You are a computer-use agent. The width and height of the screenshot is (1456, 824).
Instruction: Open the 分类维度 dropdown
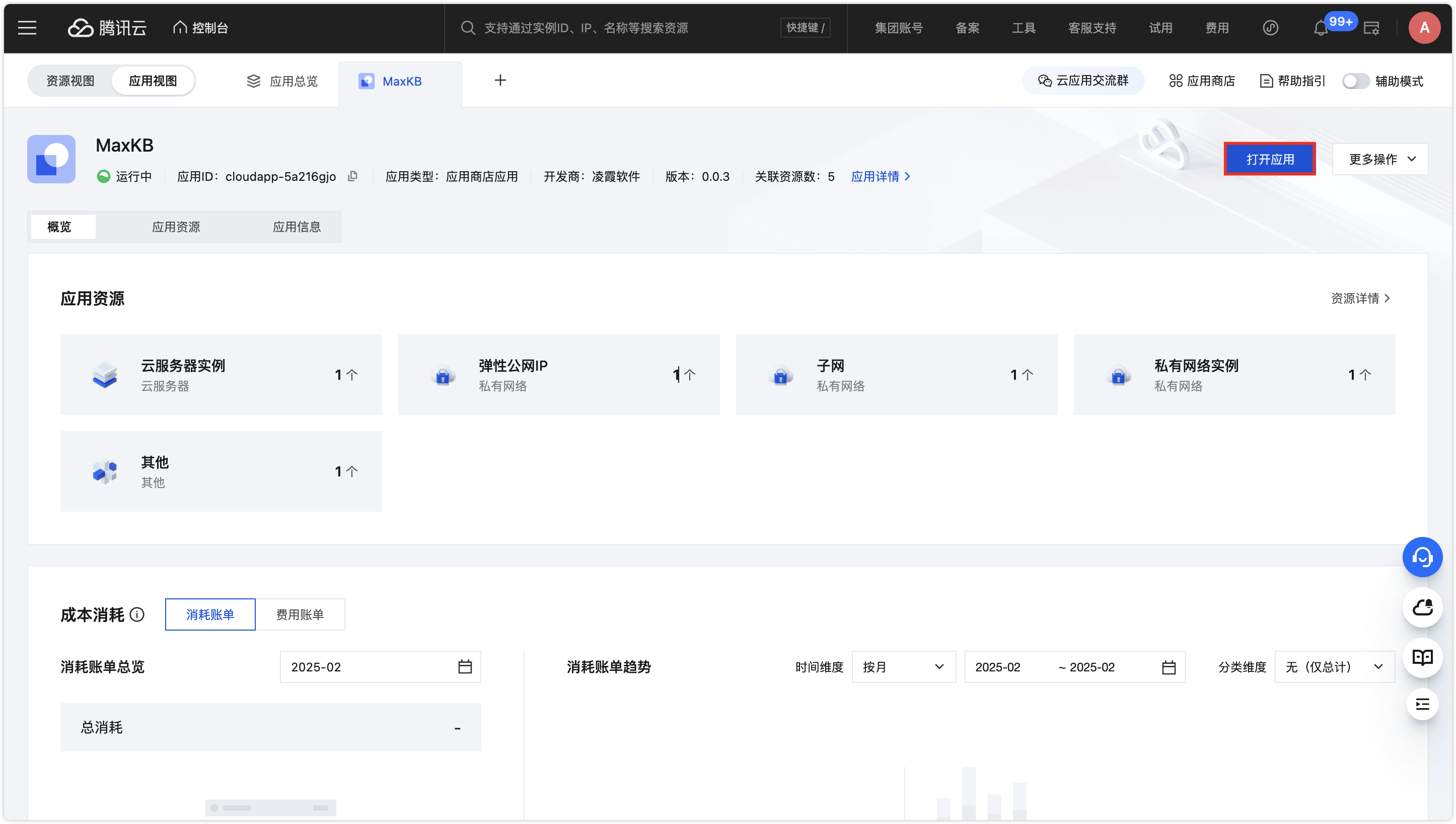pos(1334,667)
